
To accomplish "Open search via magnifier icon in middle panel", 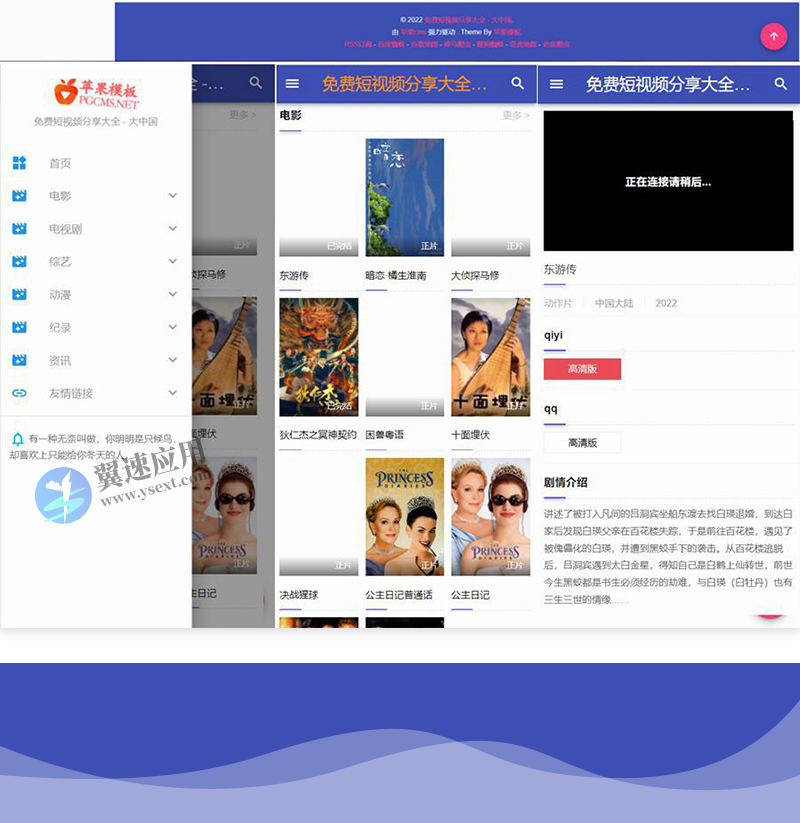I will pyautogui.click(x=518, y=84).
